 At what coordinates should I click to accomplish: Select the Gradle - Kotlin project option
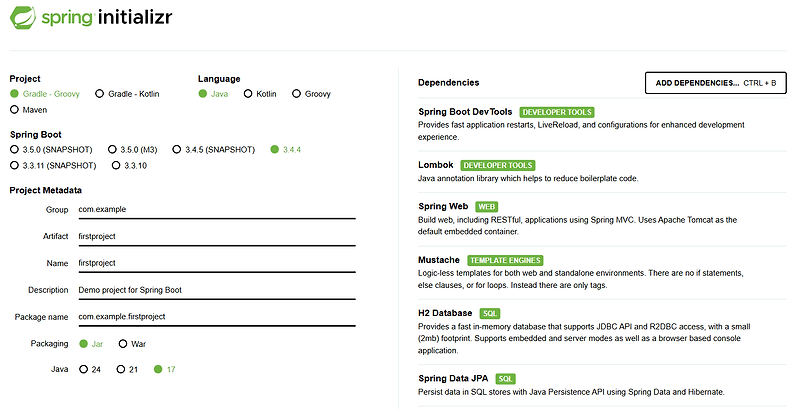click(x=100, y=94)
